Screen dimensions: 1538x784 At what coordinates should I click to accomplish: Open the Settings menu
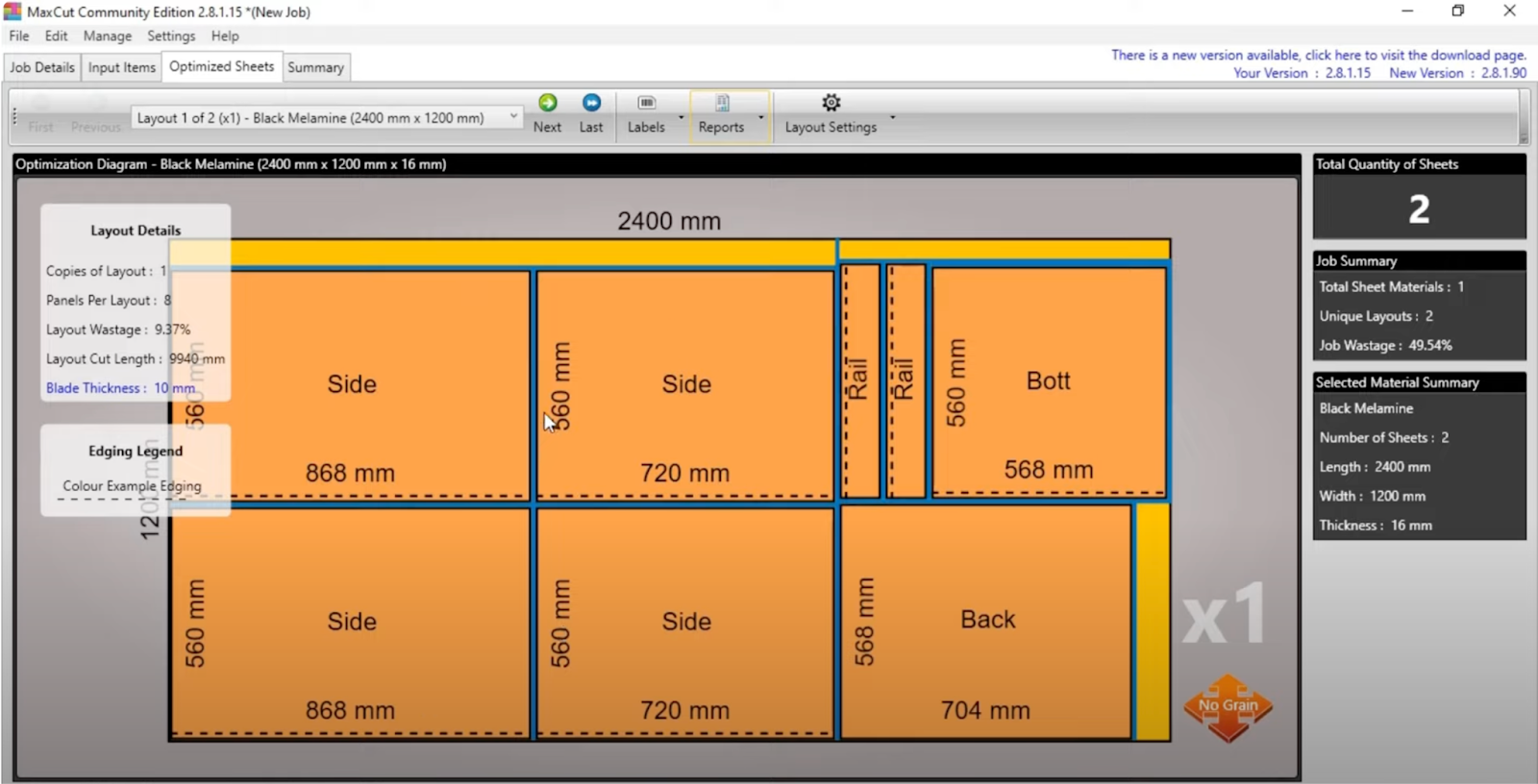click(171, 36)
